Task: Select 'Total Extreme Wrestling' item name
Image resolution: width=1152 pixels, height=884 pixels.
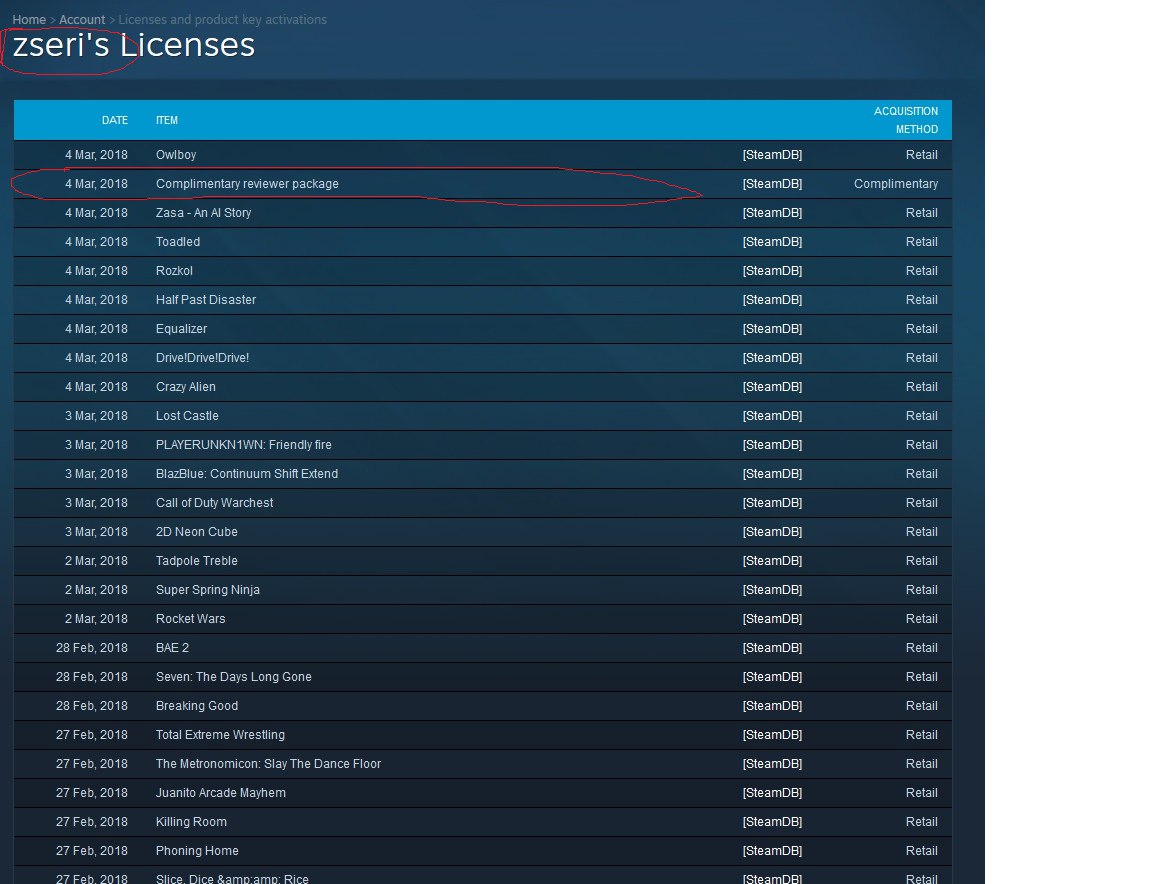Action: coord(220,736)
